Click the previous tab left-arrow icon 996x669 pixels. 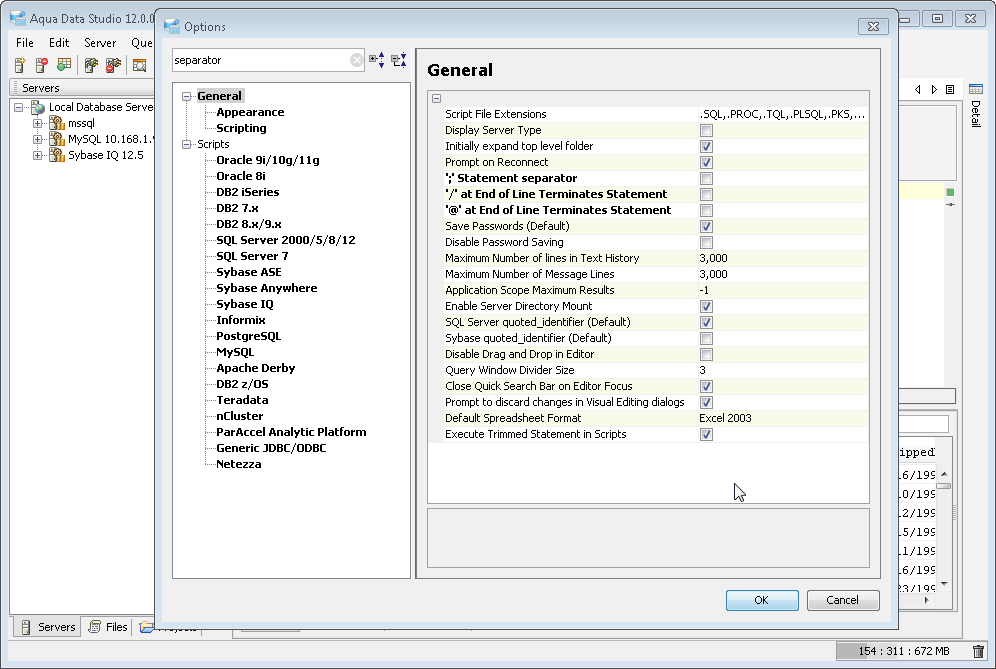[x=917, y=90]
